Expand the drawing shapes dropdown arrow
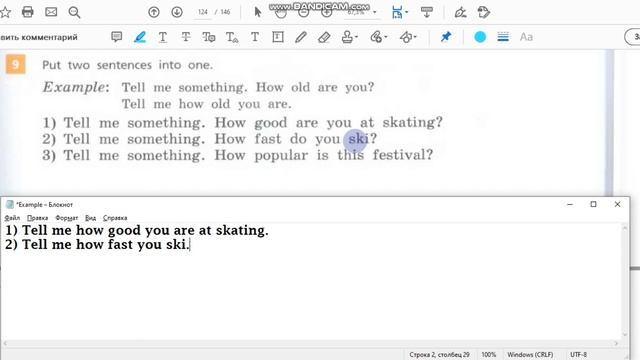This screenshot has width=640, height=360. click(415, 37)
